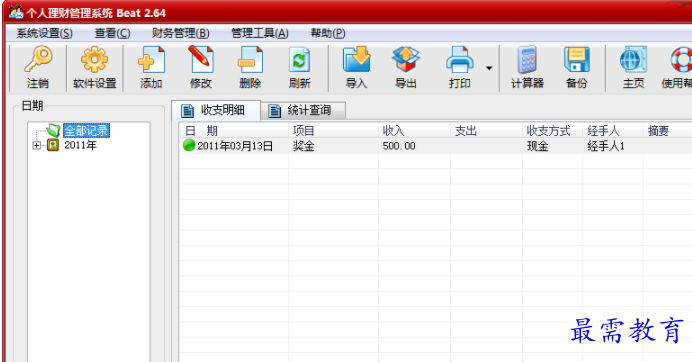Click the lifebuoy help icon
This screenshot has height=362, width=692.
coord(681,59)
